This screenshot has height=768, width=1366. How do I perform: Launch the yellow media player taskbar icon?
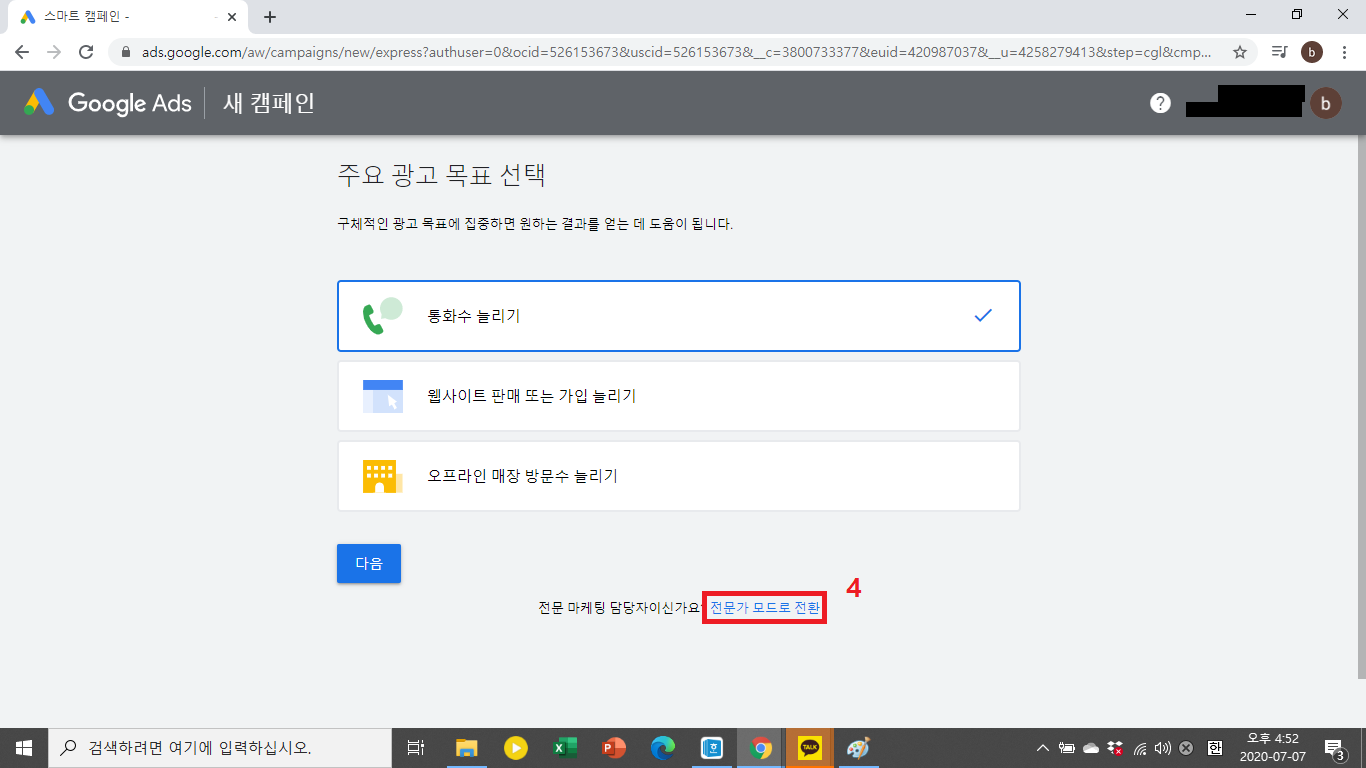pyautogui.click(x=516, y=748)
